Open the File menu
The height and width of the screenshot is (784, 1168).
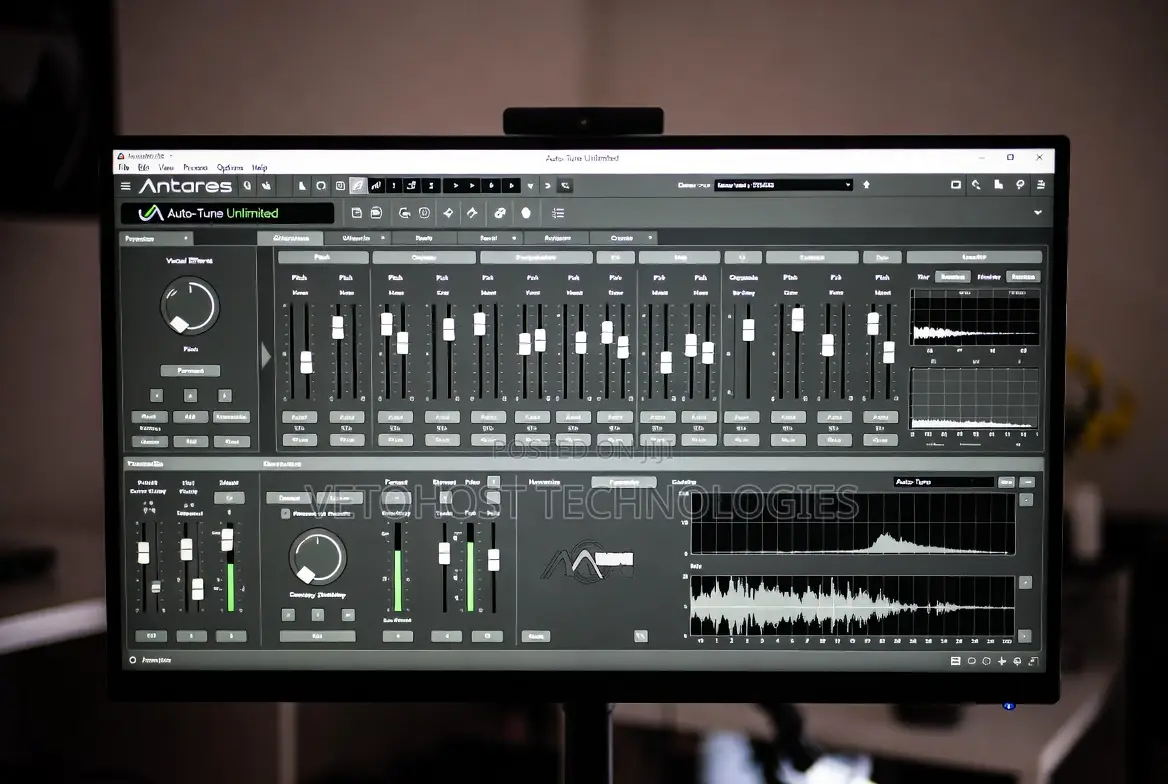click(x=124, y=168)
